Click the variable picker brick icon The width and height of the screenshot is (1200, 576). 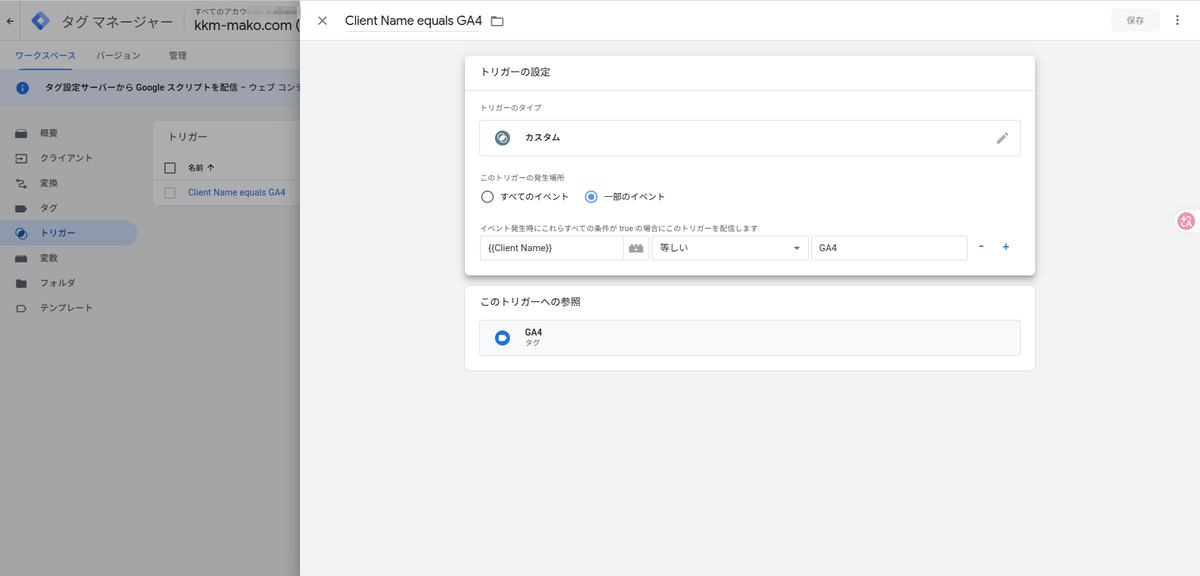(636, 248)
